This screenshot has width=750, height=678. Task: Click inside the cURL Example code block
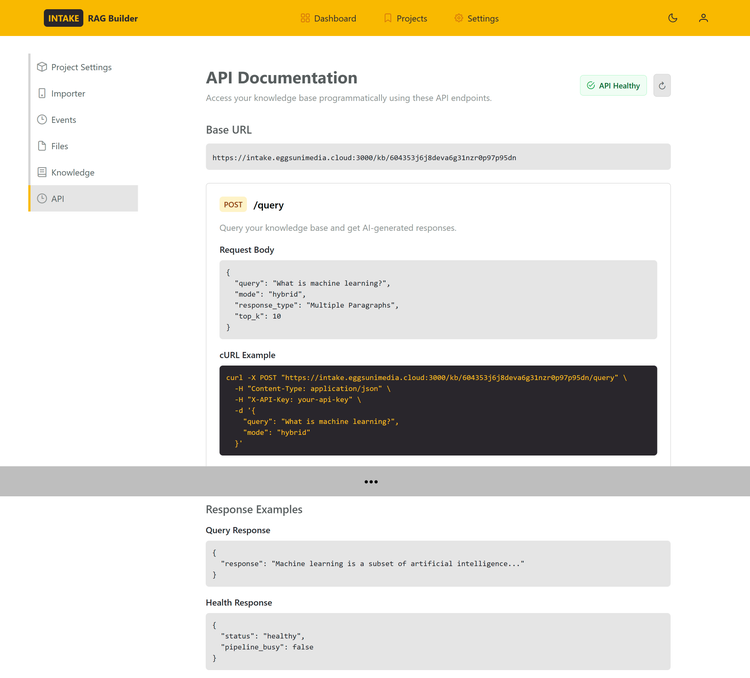(438, 410)
